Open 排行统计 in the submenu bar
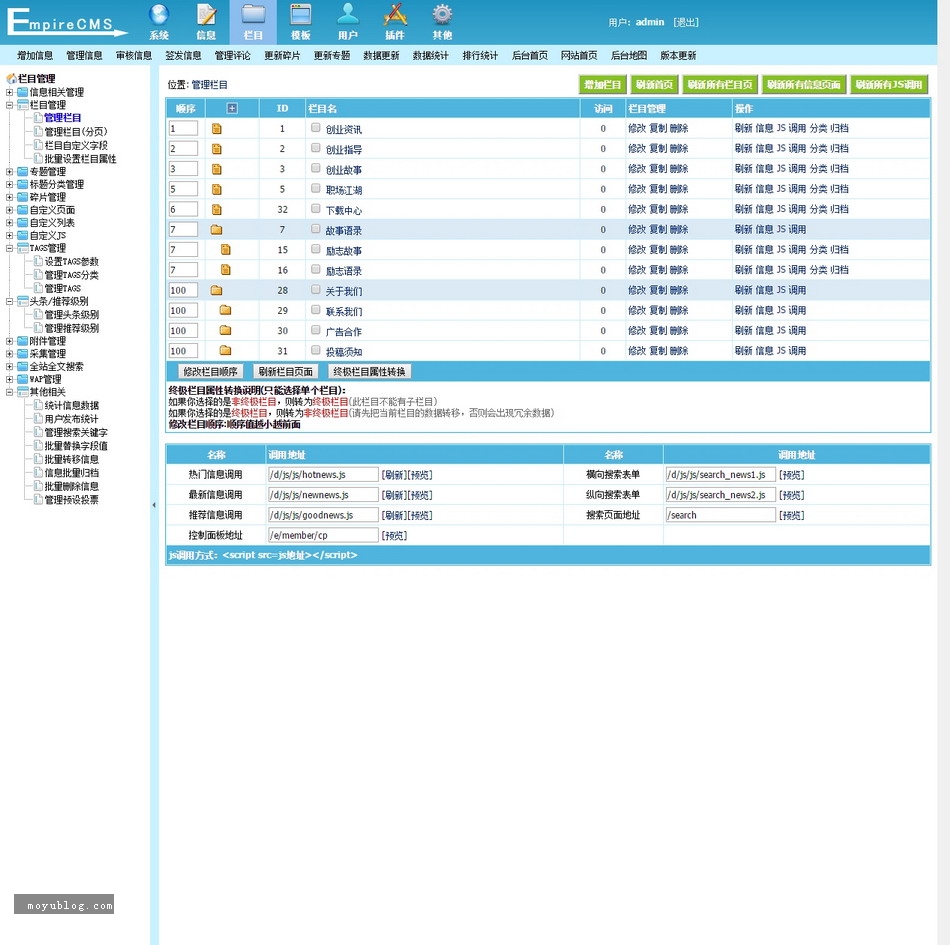 tap(480, 55)
